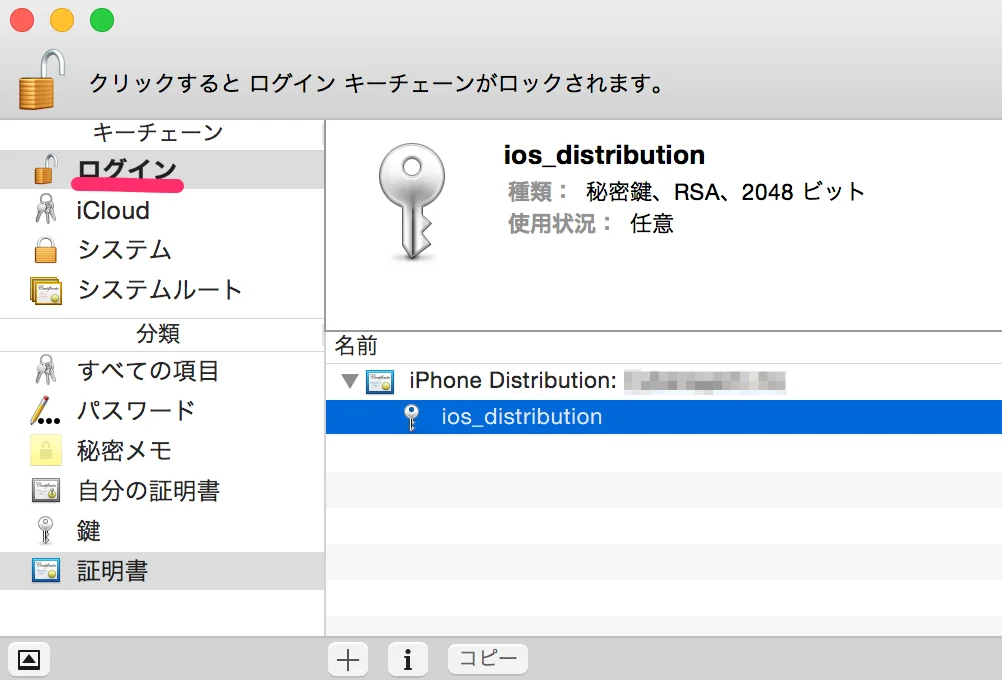
Task: Show すべての項目 category
Action: point(162,371)
